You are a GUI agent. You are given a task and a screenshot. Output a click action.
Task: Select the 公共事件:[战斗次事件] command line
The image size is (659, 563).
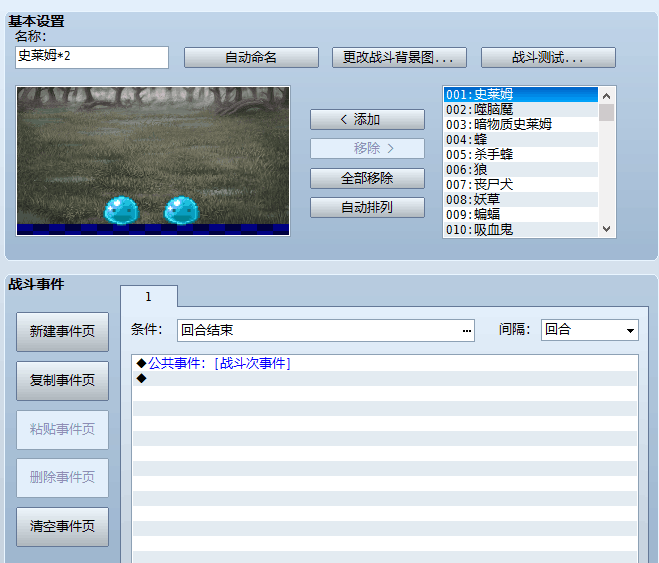pos(385,363)
